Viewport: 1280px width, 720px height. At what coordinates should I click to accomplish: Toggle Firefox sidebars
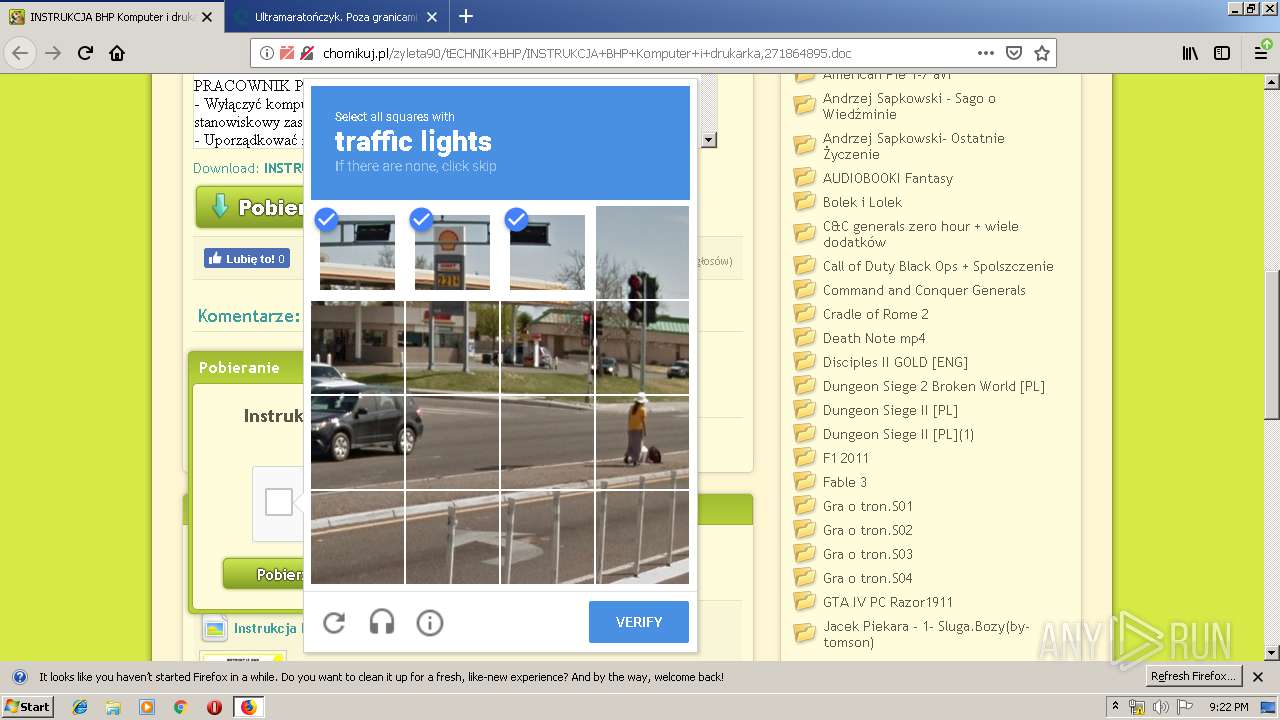1222,53
